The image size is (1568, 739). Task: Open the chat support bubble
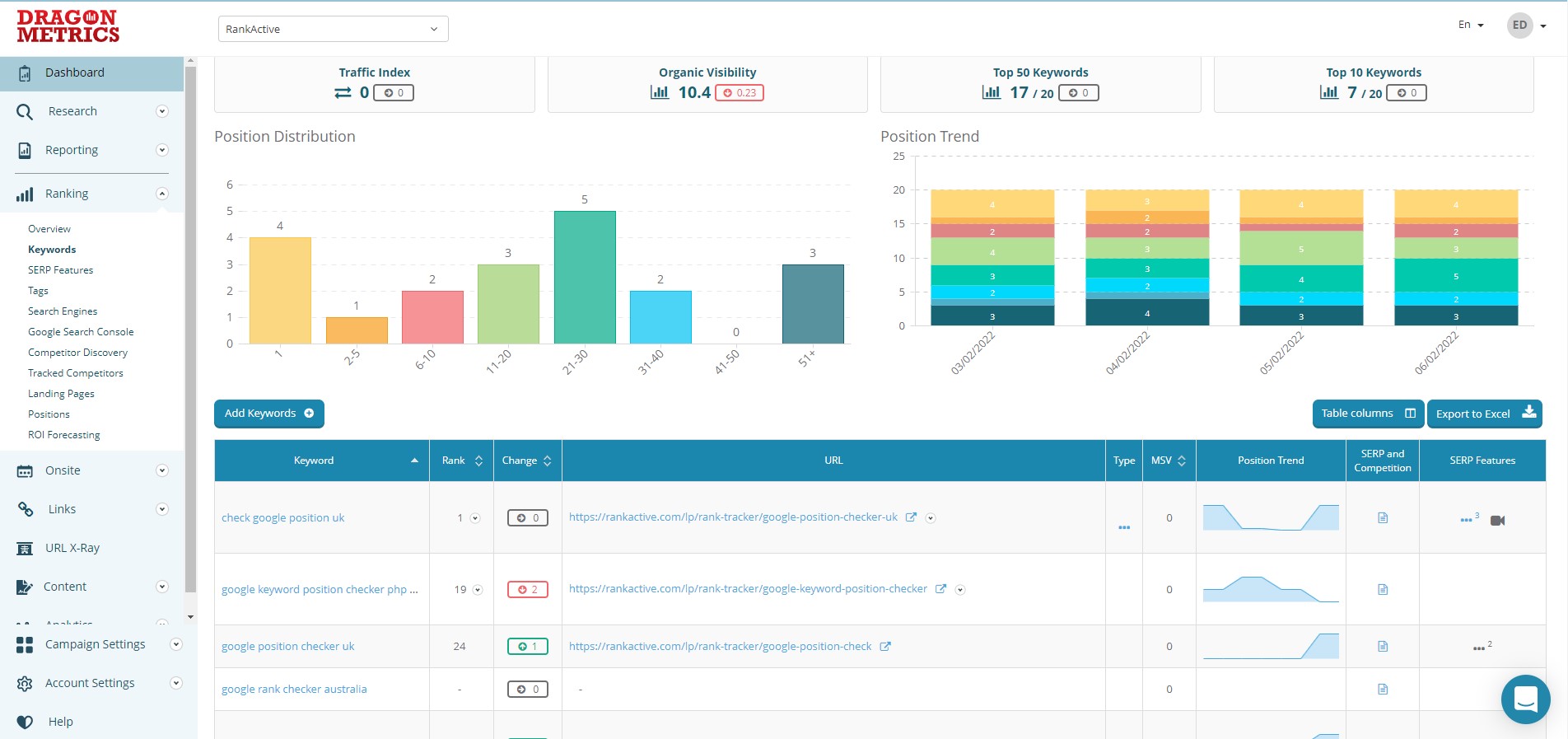(x=1525, y=699)
